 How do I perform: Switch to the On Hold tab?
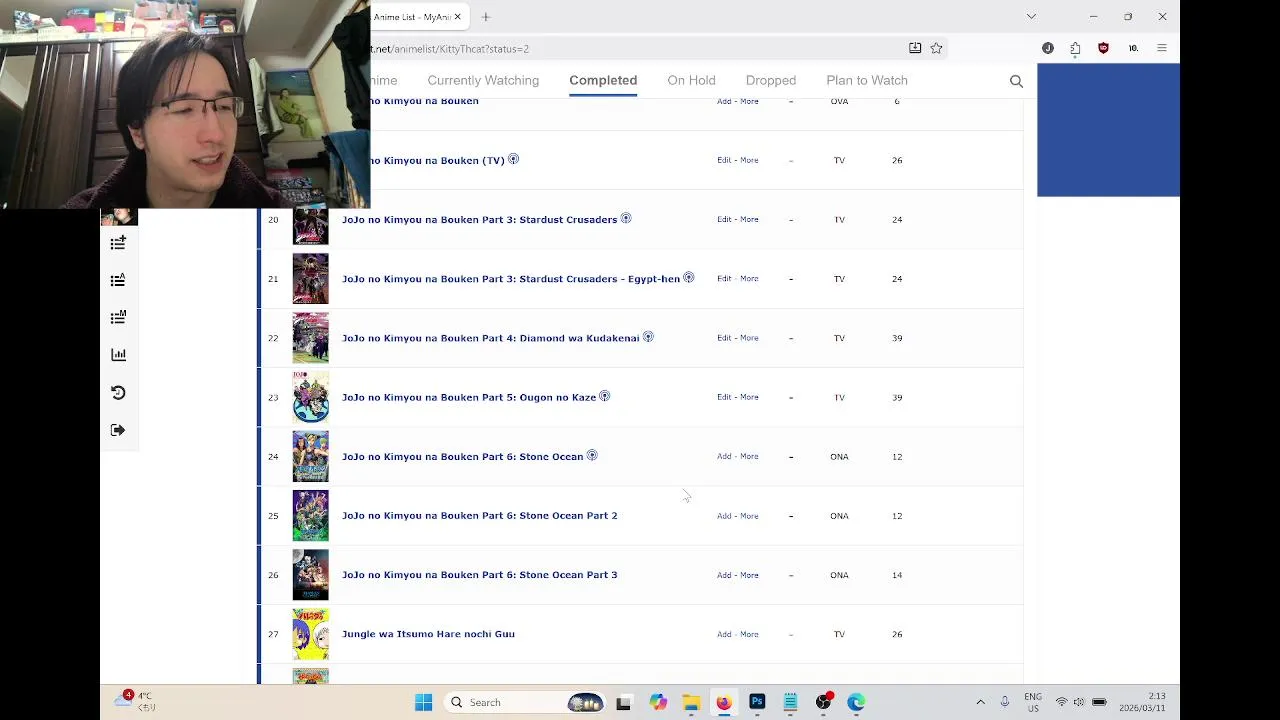[x=691, y=80]
